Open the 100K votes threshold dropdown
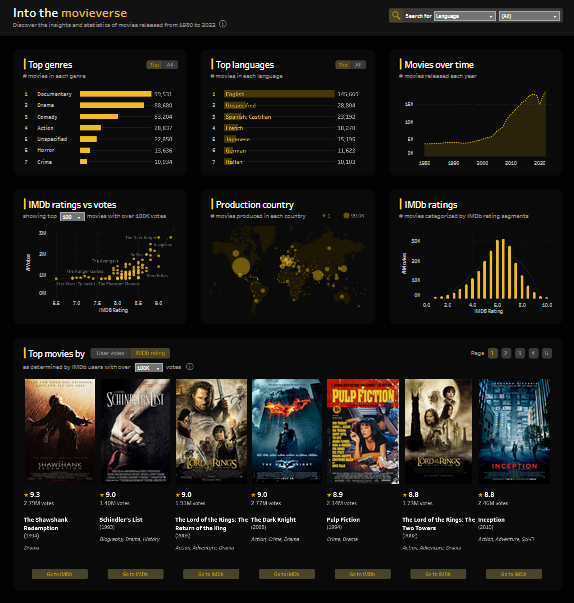Viewport: 574px width, 603px height. click(x=149, y=368)
